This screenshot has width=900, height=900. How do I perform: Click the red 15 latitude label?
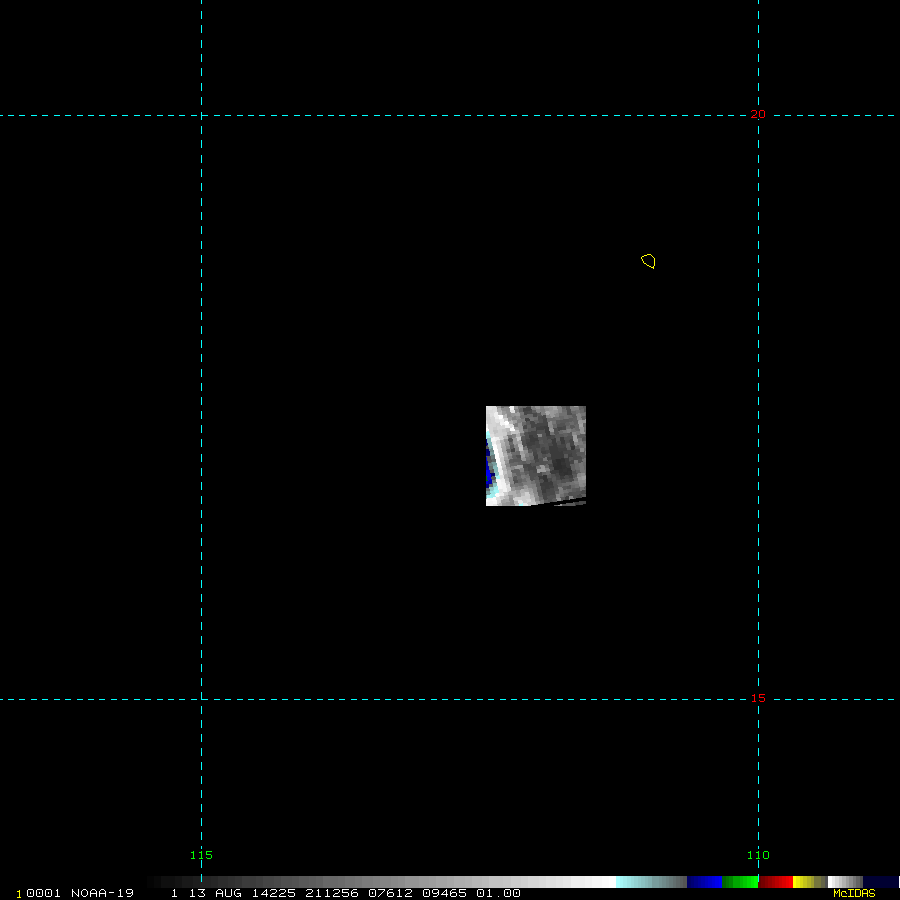[758, 698]
